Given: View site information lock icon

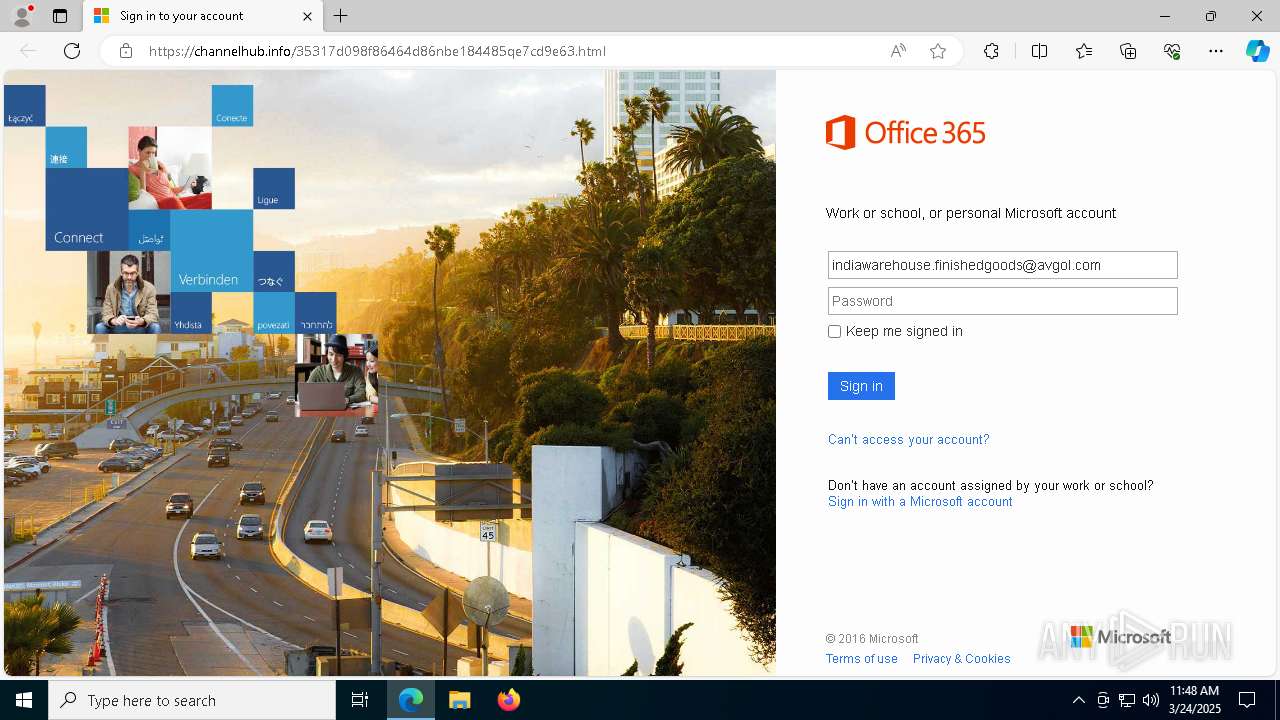Looking at the screenshot, I should (125, 51).
